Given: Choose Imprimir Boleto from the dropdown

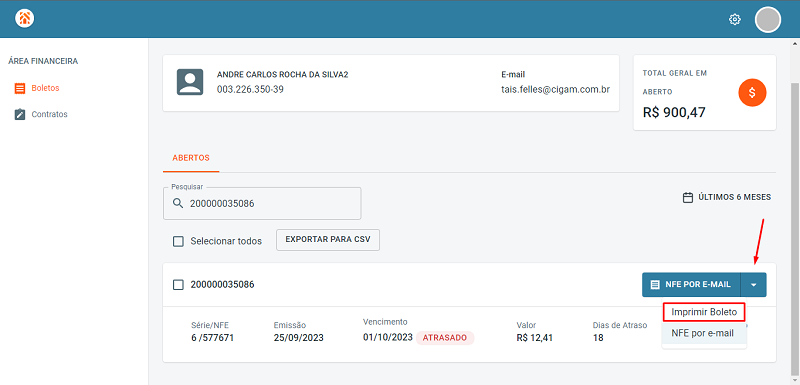Looking at the screenshot, I should (x=704, y=312).
